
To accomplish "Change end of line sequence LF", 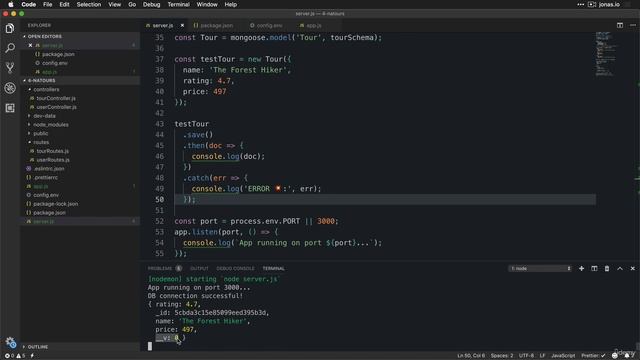I will [x=542, y=356].
